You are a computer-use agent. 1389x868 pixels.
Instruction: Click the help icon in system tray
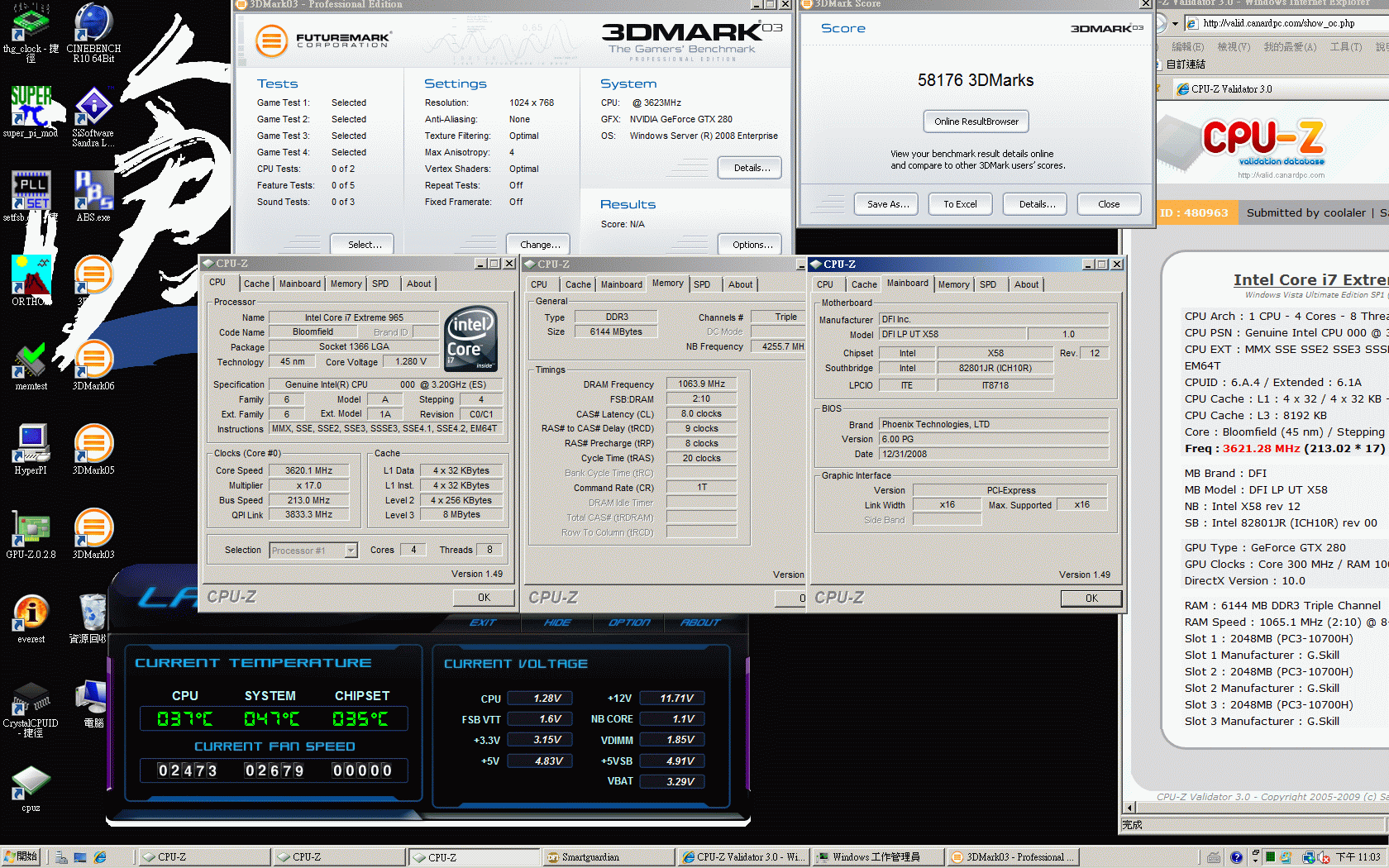[1236, 857]
